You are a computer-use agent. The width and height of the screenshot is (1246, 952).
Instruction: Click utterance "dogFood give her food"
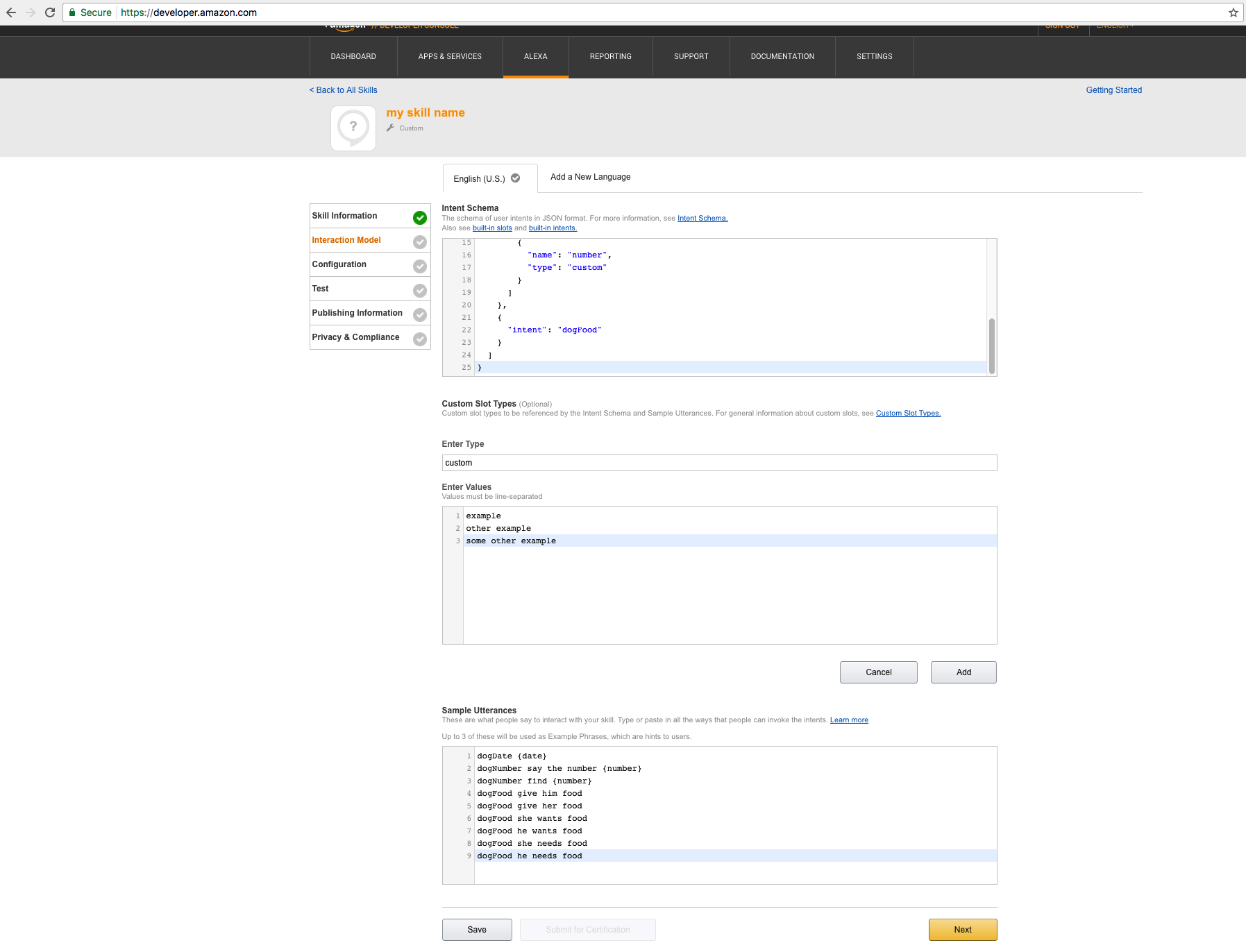pyautogui.click(x=530, y=806)
